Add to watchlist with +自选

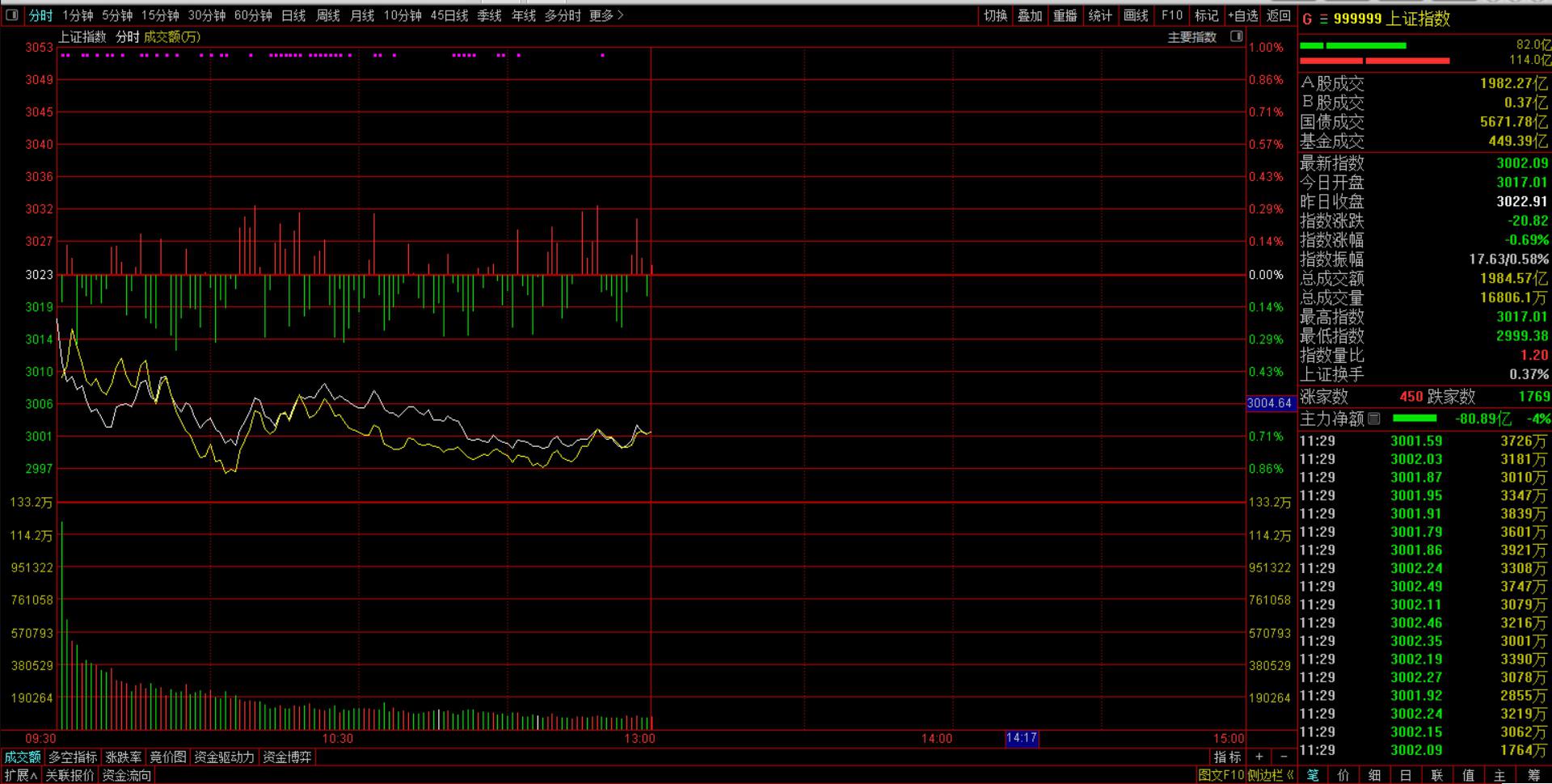[x=1243, y=15]
